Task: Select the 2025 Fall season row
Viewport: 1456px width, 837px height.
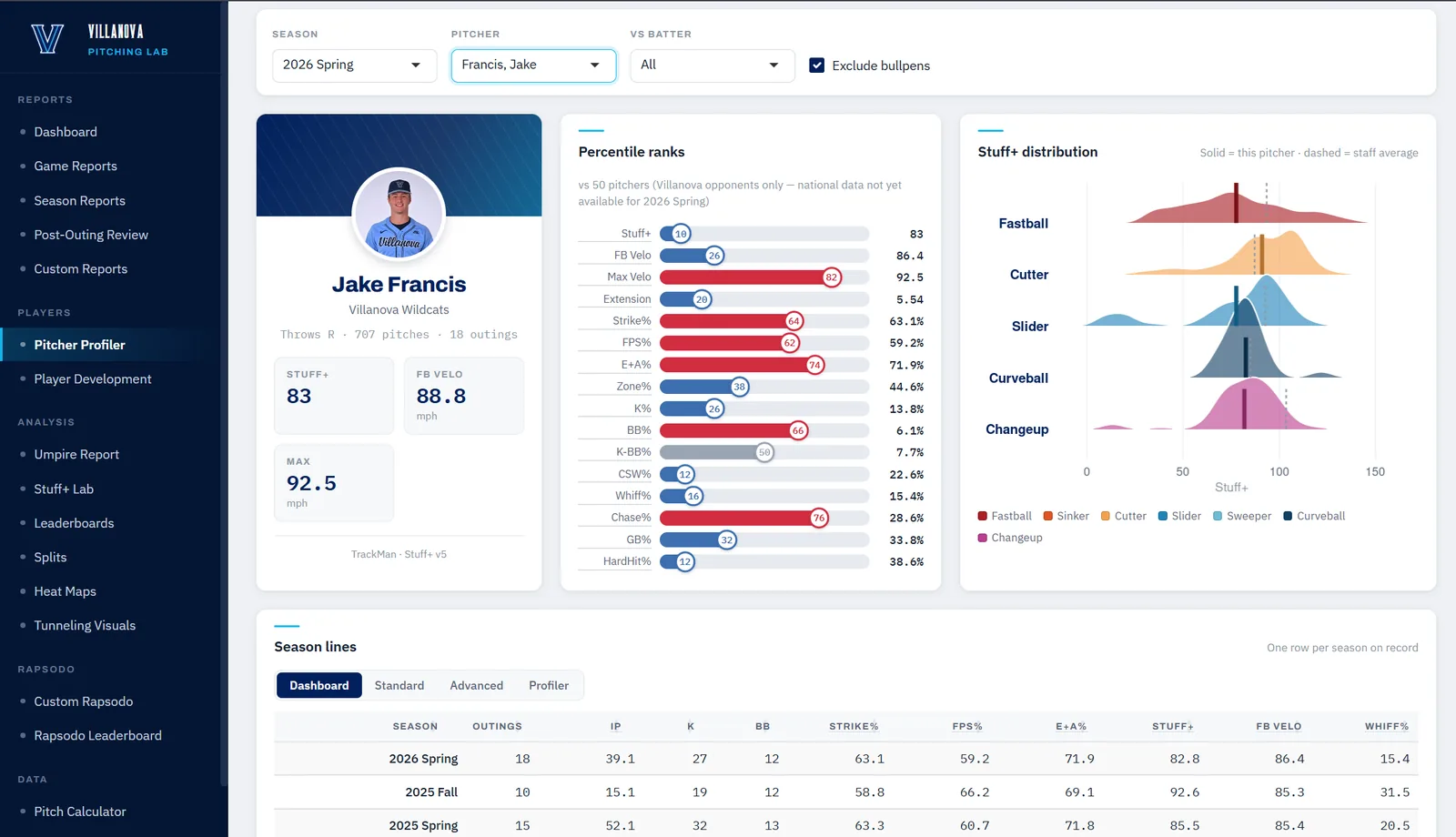Action: click(846, 792)
